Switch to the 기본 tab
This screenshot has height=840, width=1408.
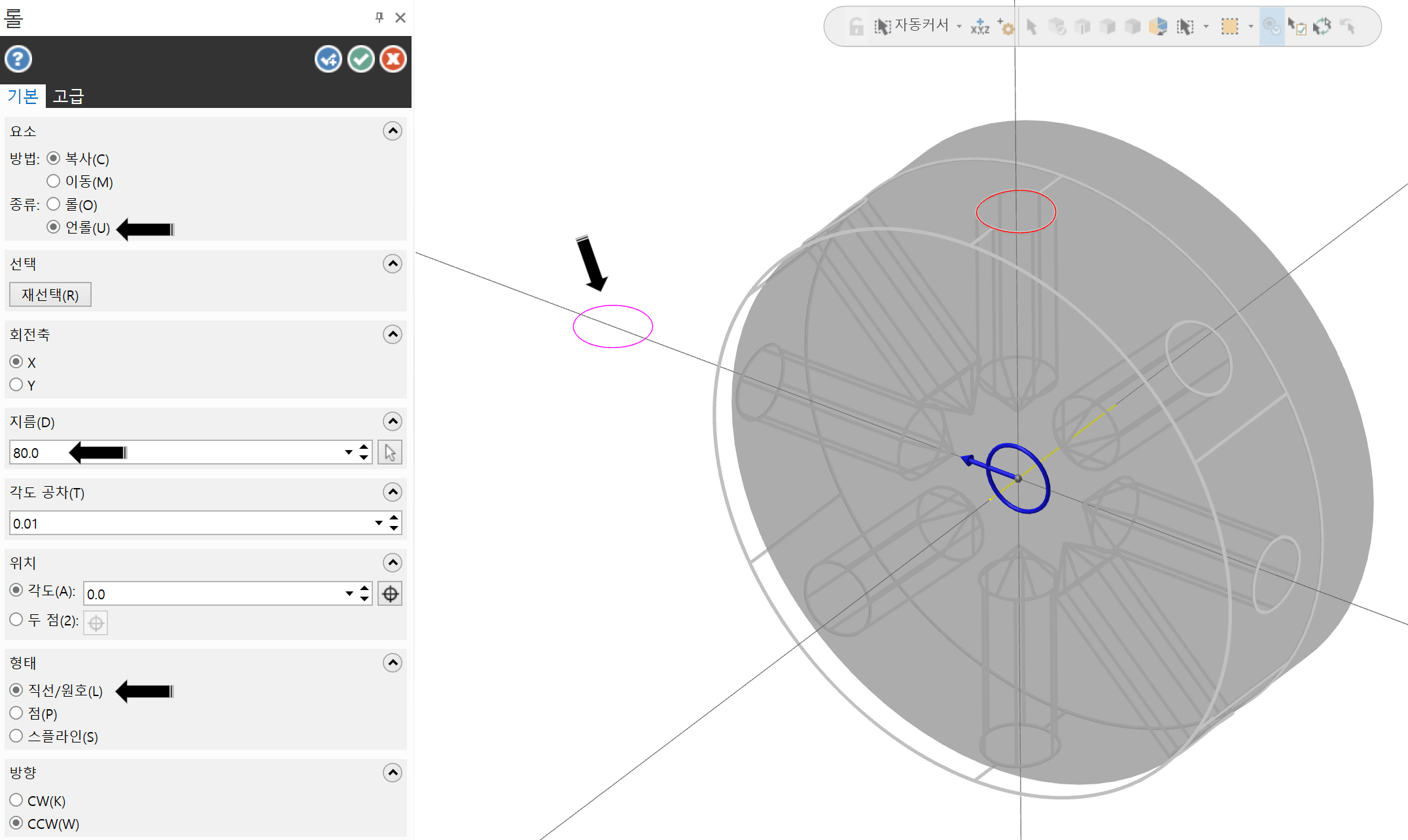tap(23, 97)
